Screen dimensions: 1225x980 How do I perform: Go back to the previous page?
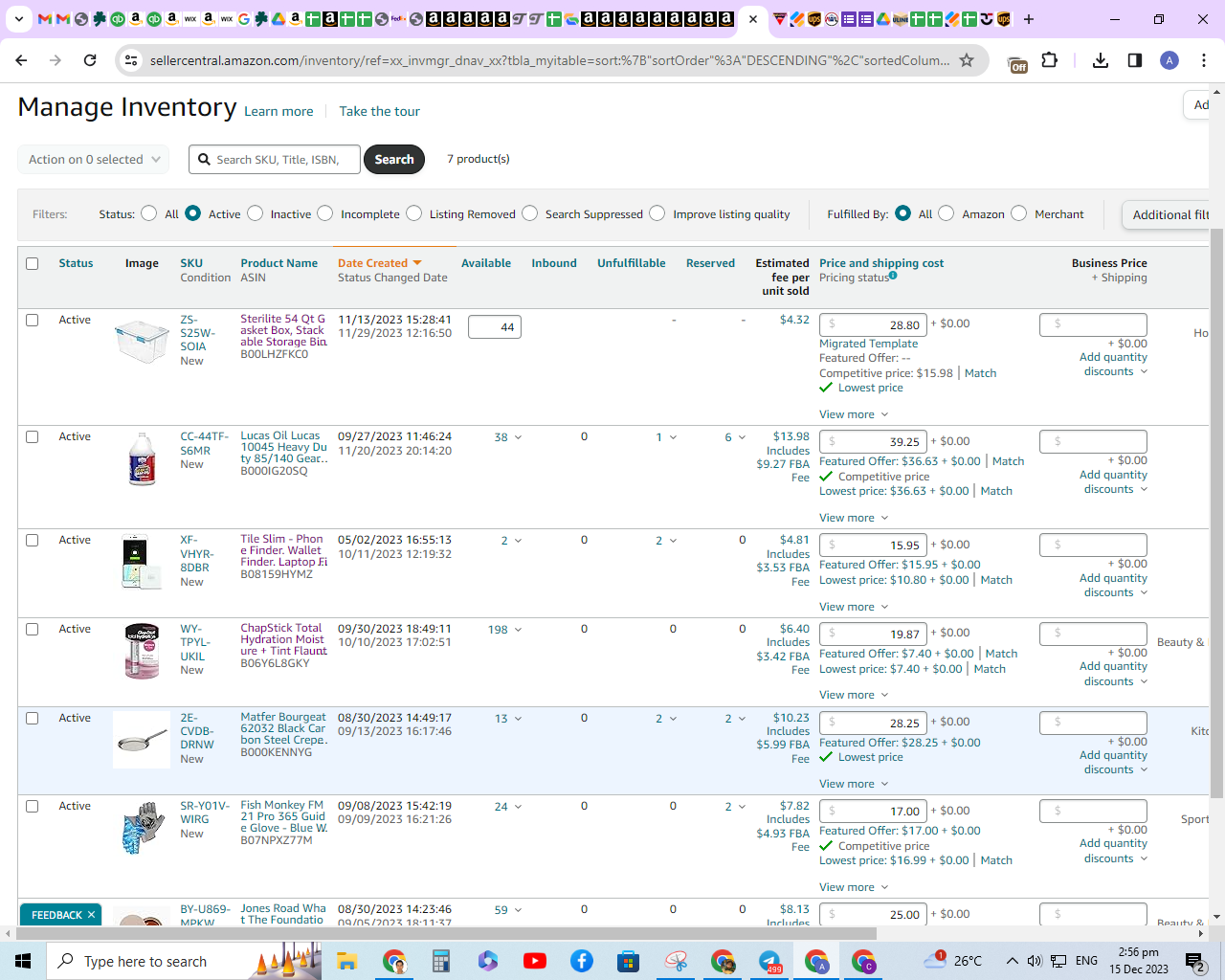pyautogui.click(x=22, y=60)
